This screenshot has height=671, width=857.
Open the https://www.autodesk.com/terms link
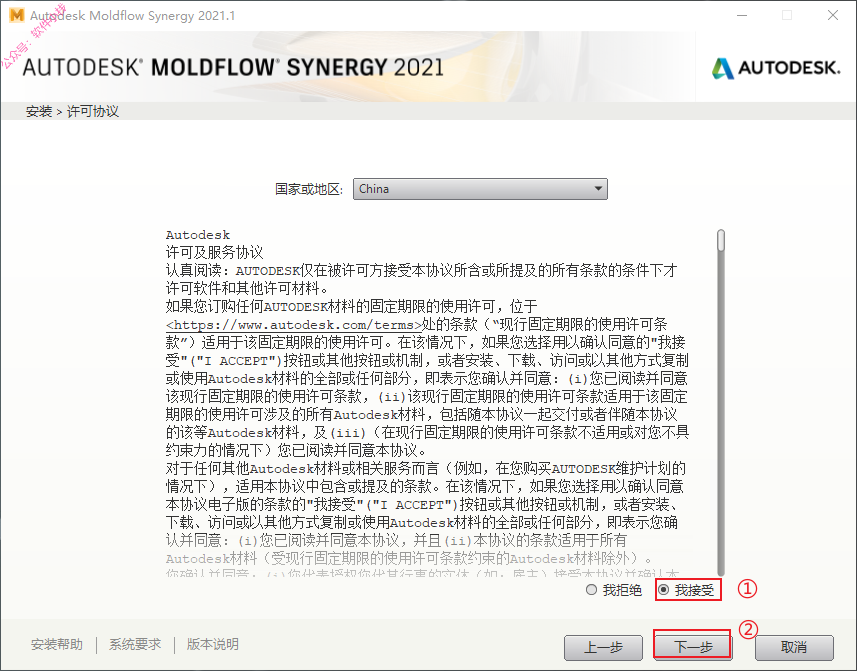click(x=294, y=325)
